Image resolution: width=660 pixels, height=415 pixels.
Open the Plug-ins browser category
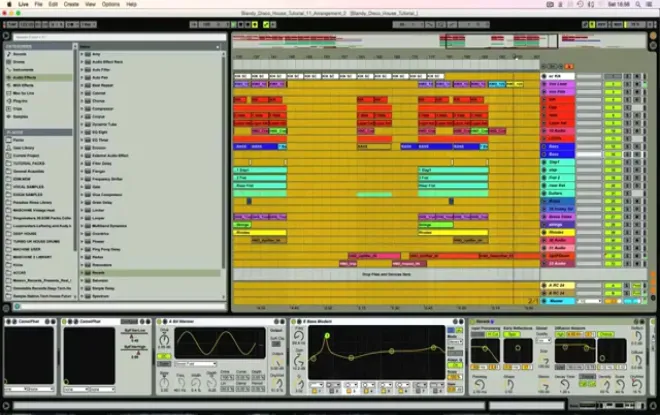[x=20, y=101]
